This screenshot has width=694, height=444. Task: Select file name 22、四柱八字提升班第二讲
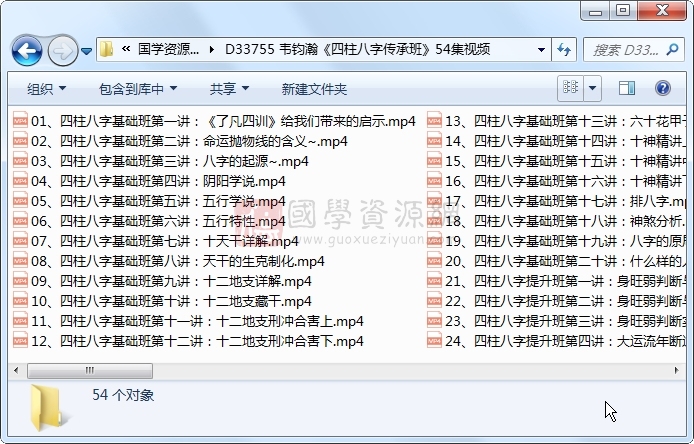pyautogui.click(x=565, y=301)
